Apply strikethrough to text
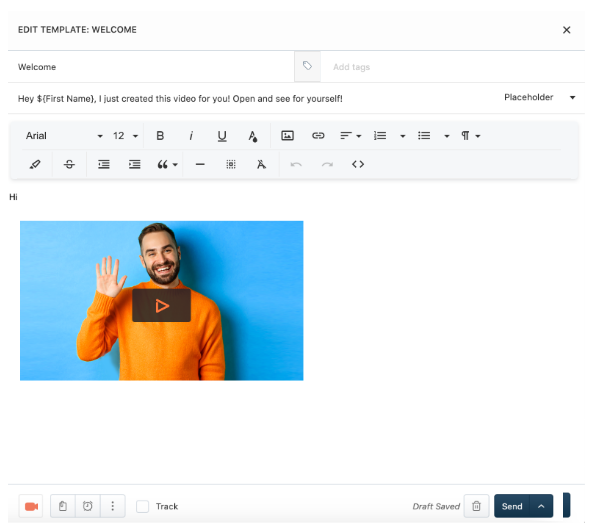 (69, 164)
